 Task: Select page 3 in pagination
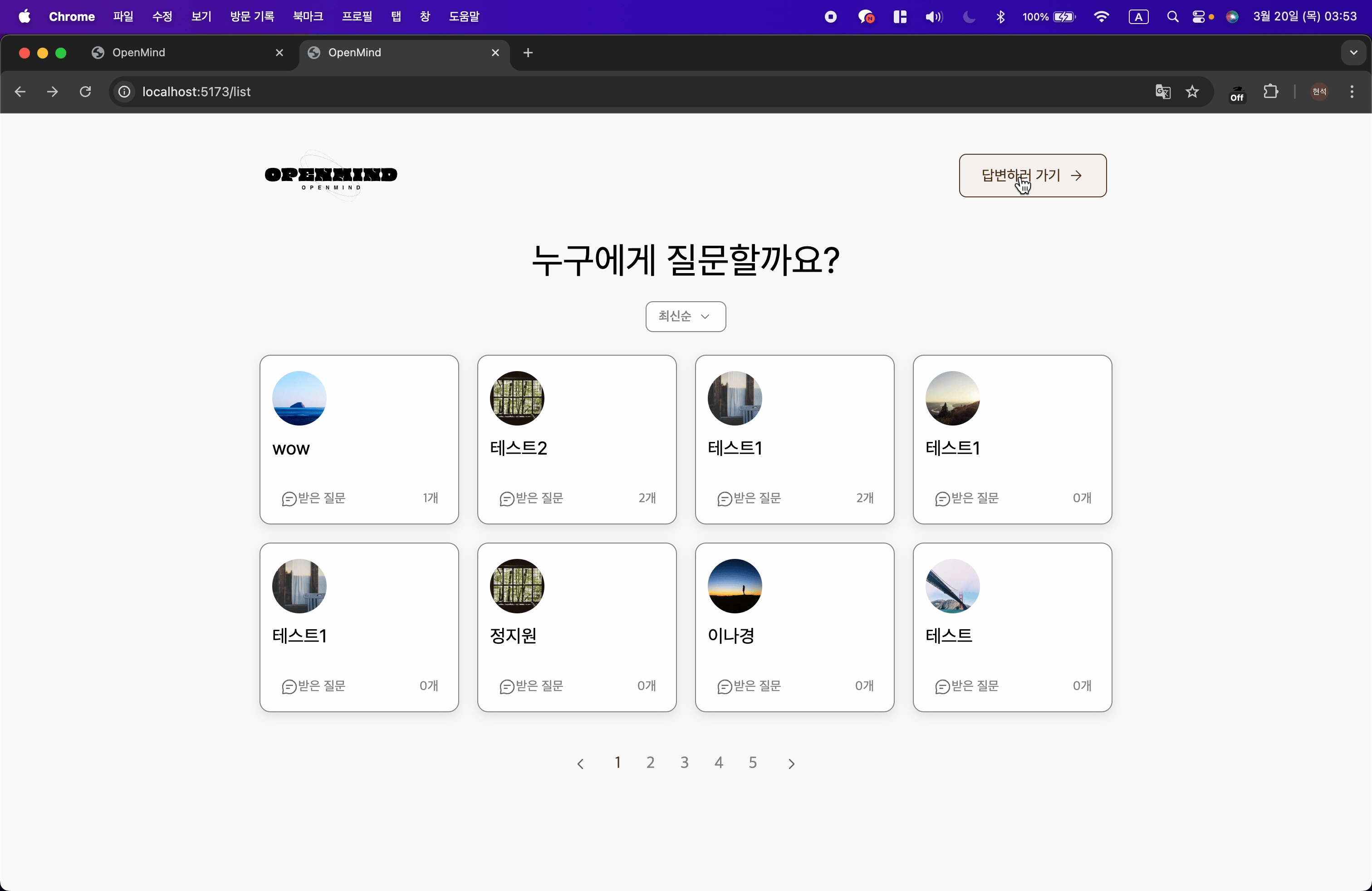coord(684,763)
